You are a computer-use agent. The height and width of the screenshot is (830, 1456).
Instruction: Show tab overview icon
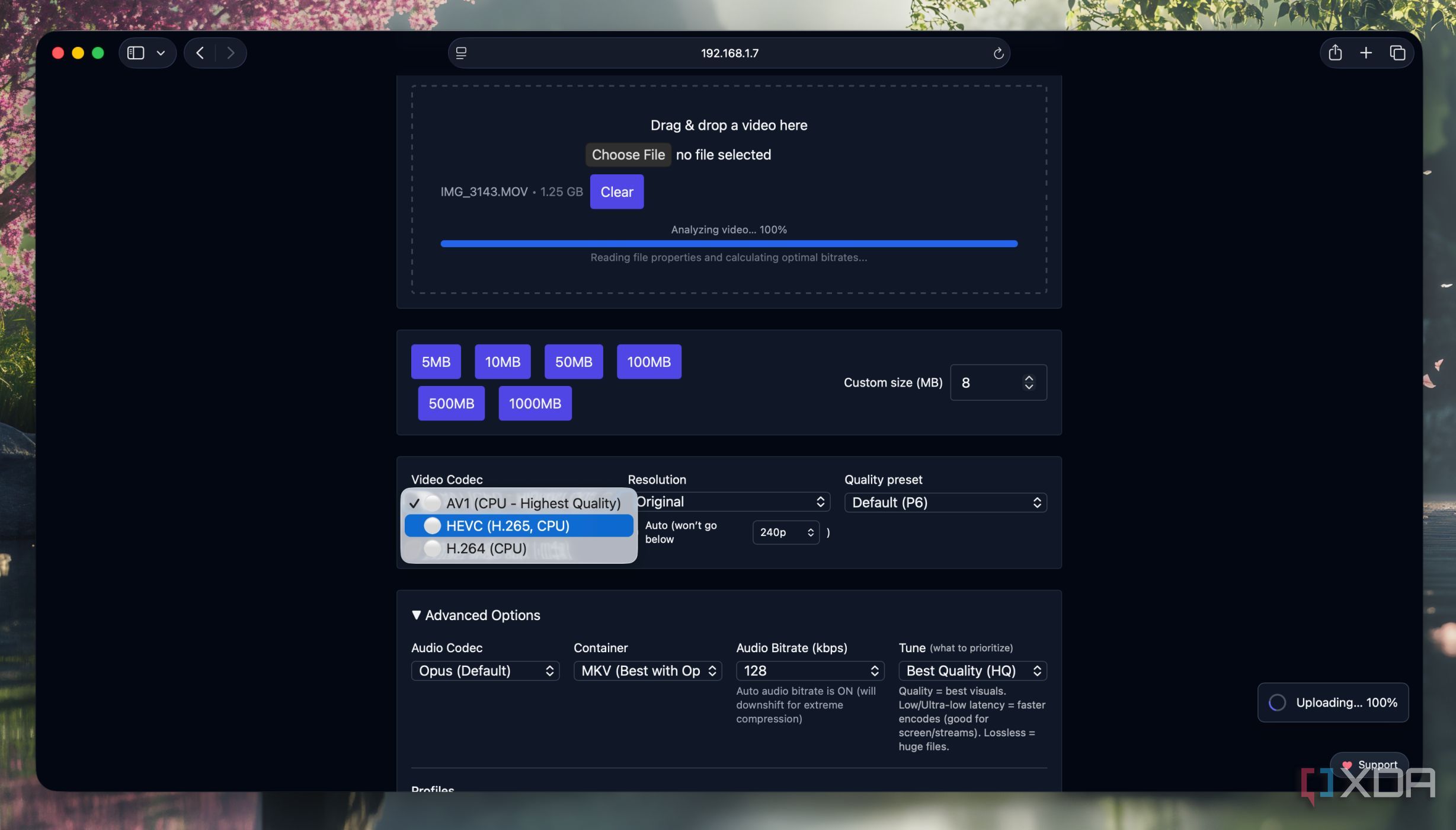(x=1397, y=53)
